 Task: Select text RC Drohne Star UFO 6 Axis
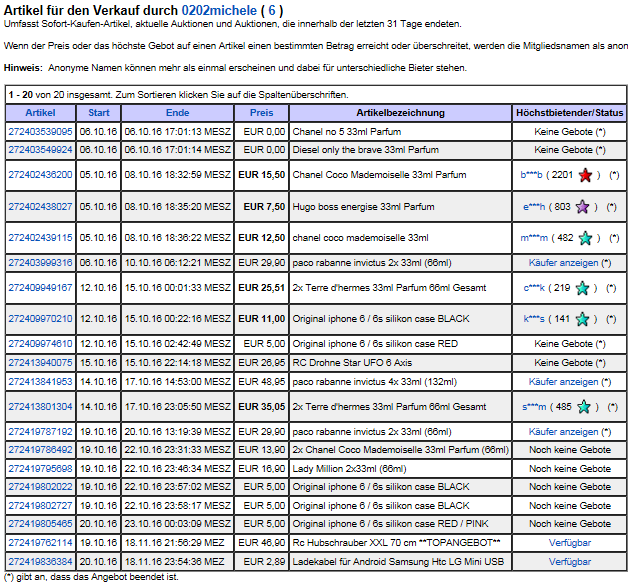tap(352, 363)
